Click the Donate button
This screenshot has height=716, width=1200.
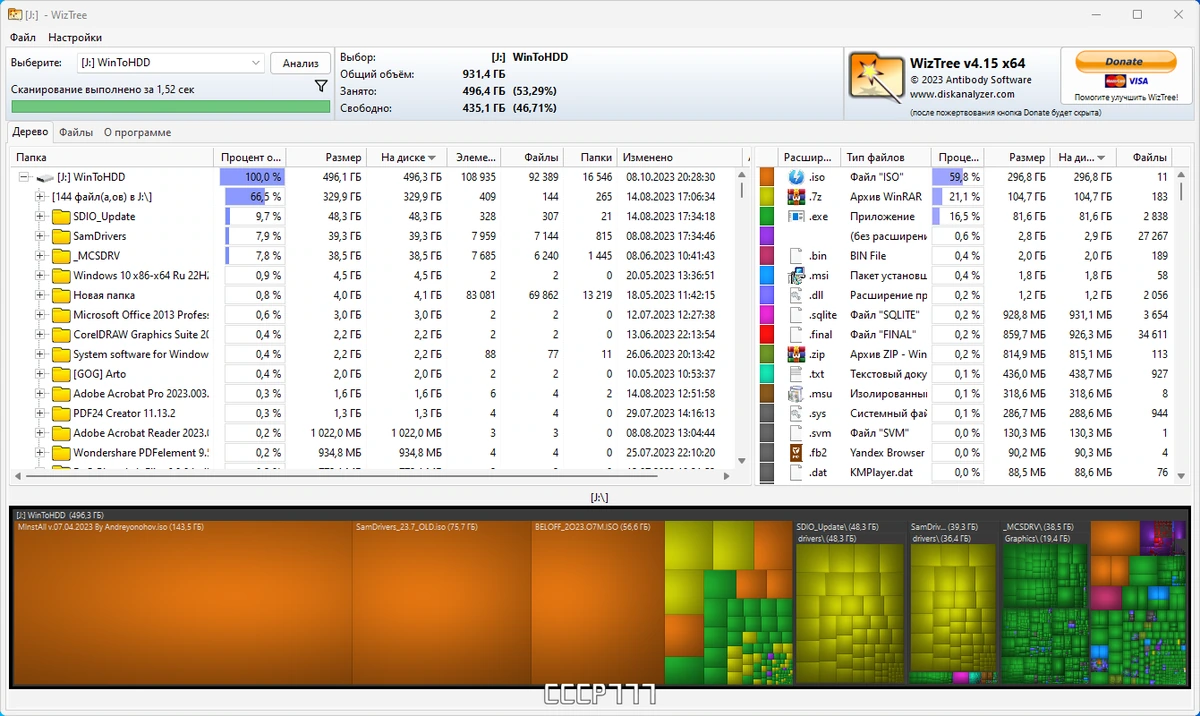1125,62
